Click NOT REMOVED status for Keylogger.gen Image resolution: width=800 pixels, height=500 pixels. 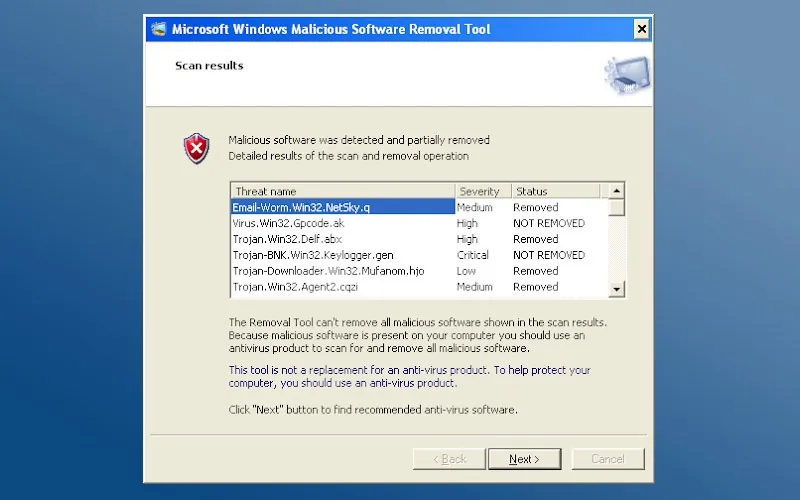549,255
